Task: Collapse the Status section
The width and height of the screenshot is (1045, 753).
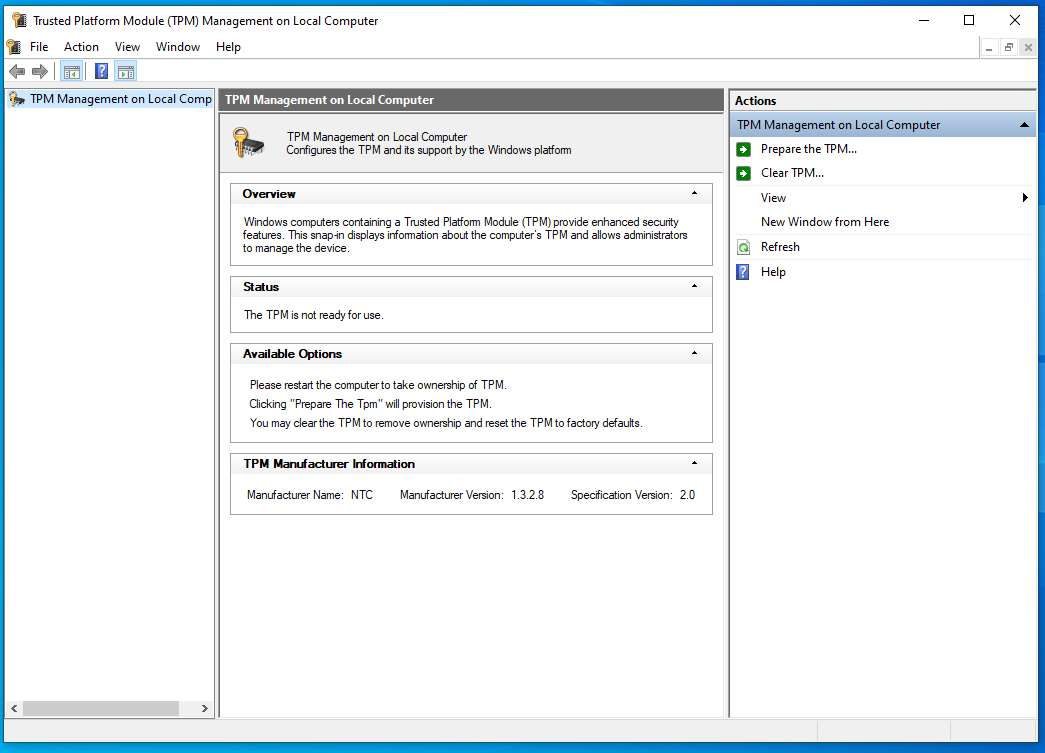Action: tap(694, 287)
